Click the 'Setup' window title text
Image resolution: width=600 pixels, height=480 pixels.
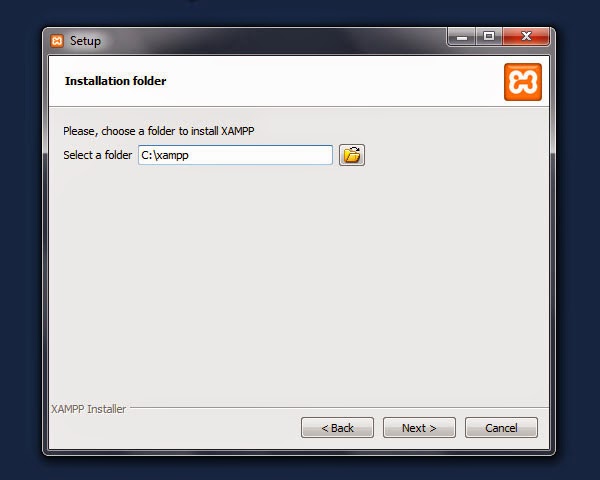tap(85, 41)
